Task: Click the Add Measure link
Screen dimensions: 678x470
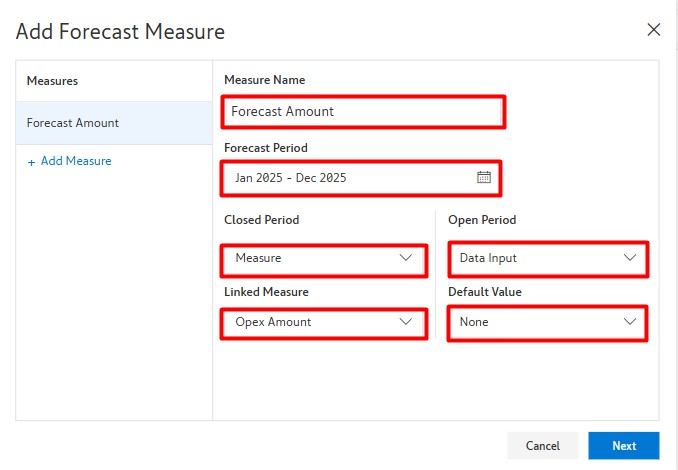Action: (x=75, y=161)
